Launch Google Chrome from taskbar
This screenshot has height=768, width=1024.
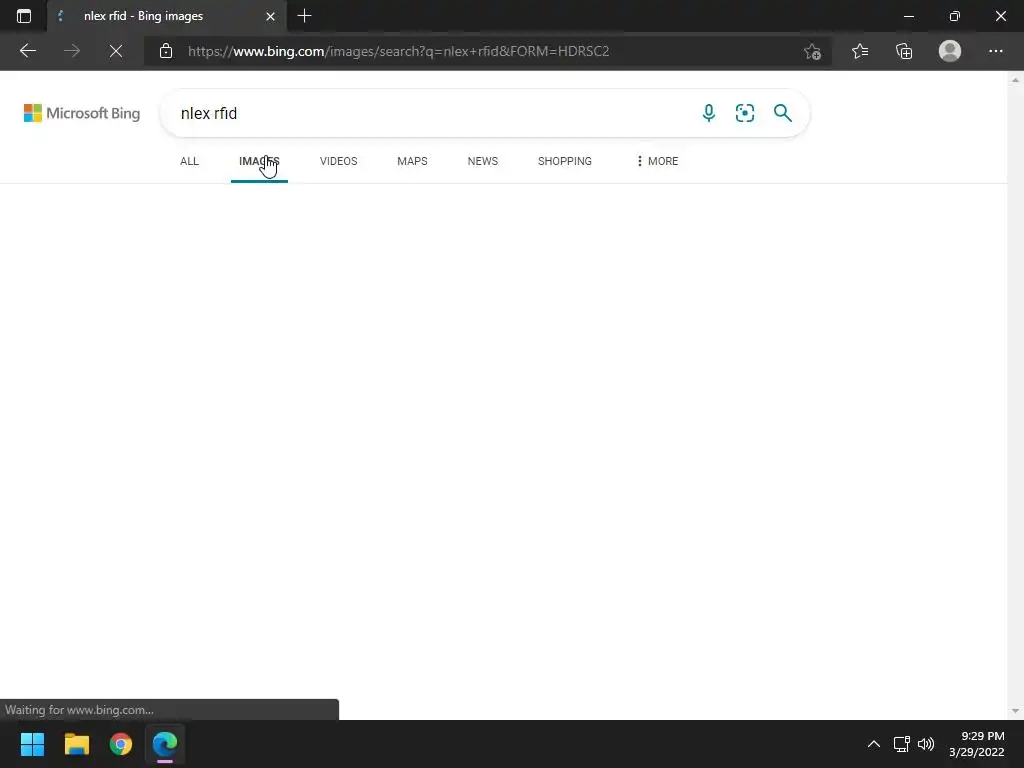coord(121,744)
